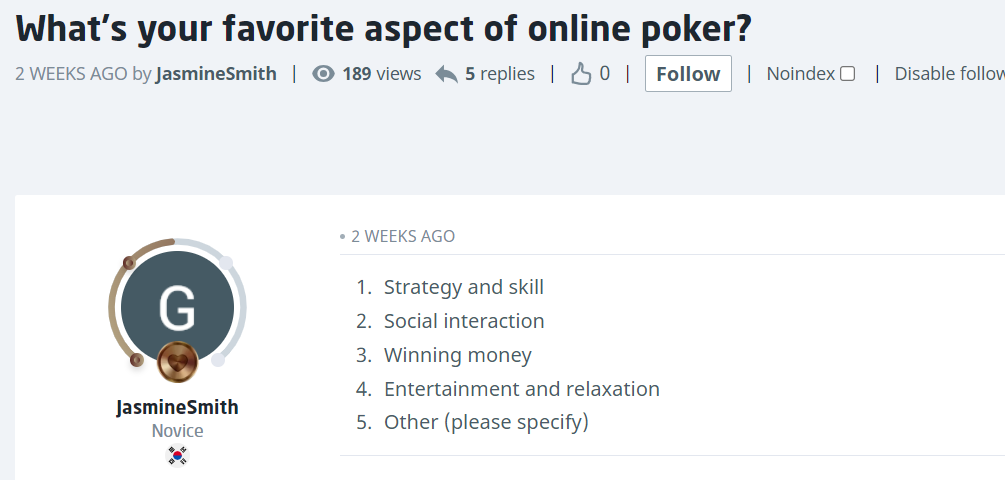
Task: Click the eye views icon
Action: 323,74
